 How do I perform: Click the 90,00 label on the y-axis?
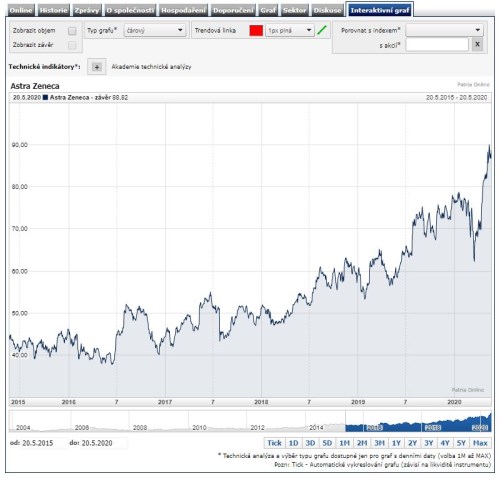tap(20, 145)
